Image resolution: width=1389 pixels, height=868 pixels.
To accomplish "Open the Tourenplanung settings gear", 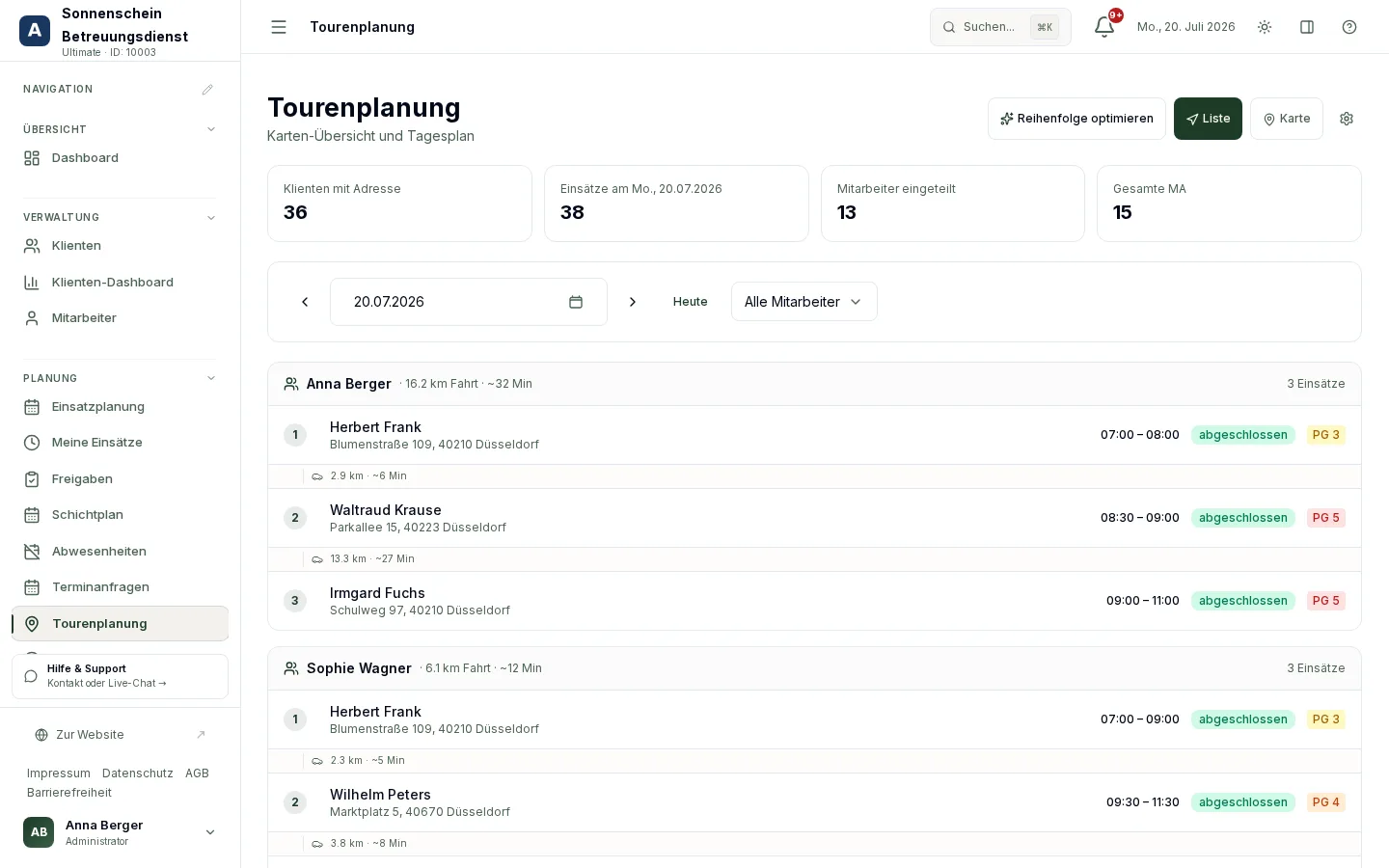I will (1347, 119).
